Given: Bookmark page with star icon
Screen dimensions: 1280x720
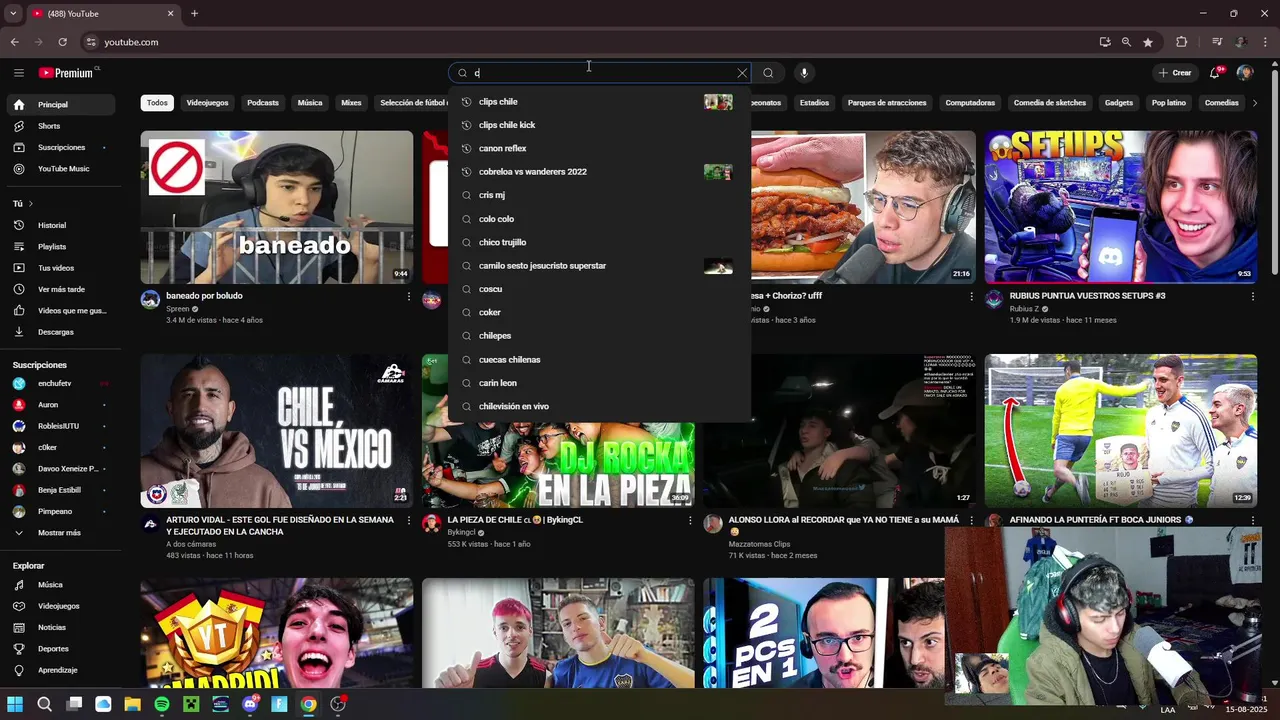Looking at the screenshot, I should 1148,42.
